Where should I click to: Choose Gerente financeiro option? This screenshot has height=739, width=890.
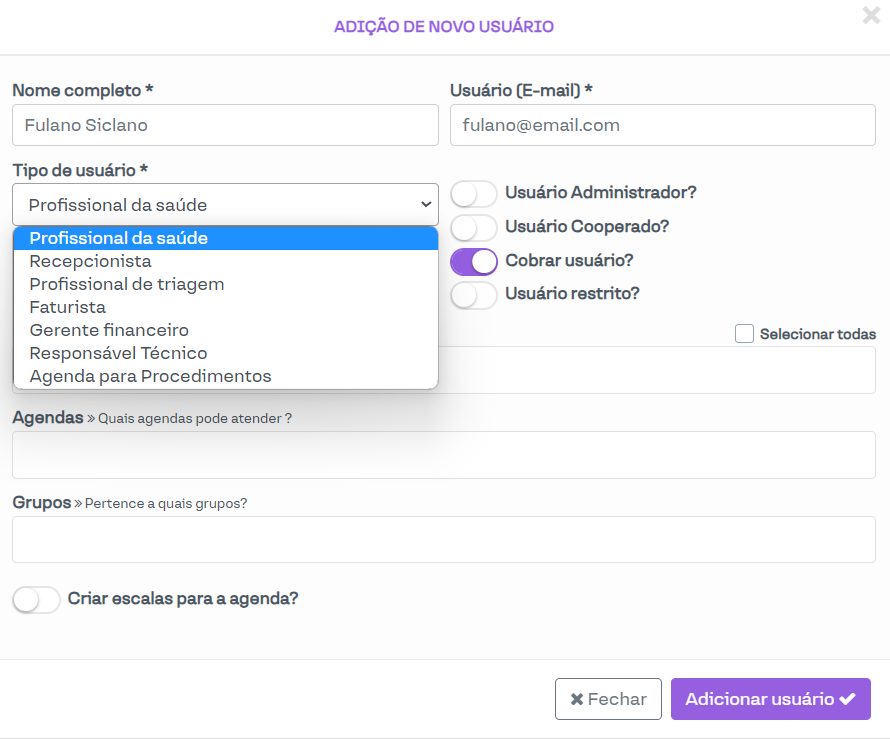(x=109, y=330)
